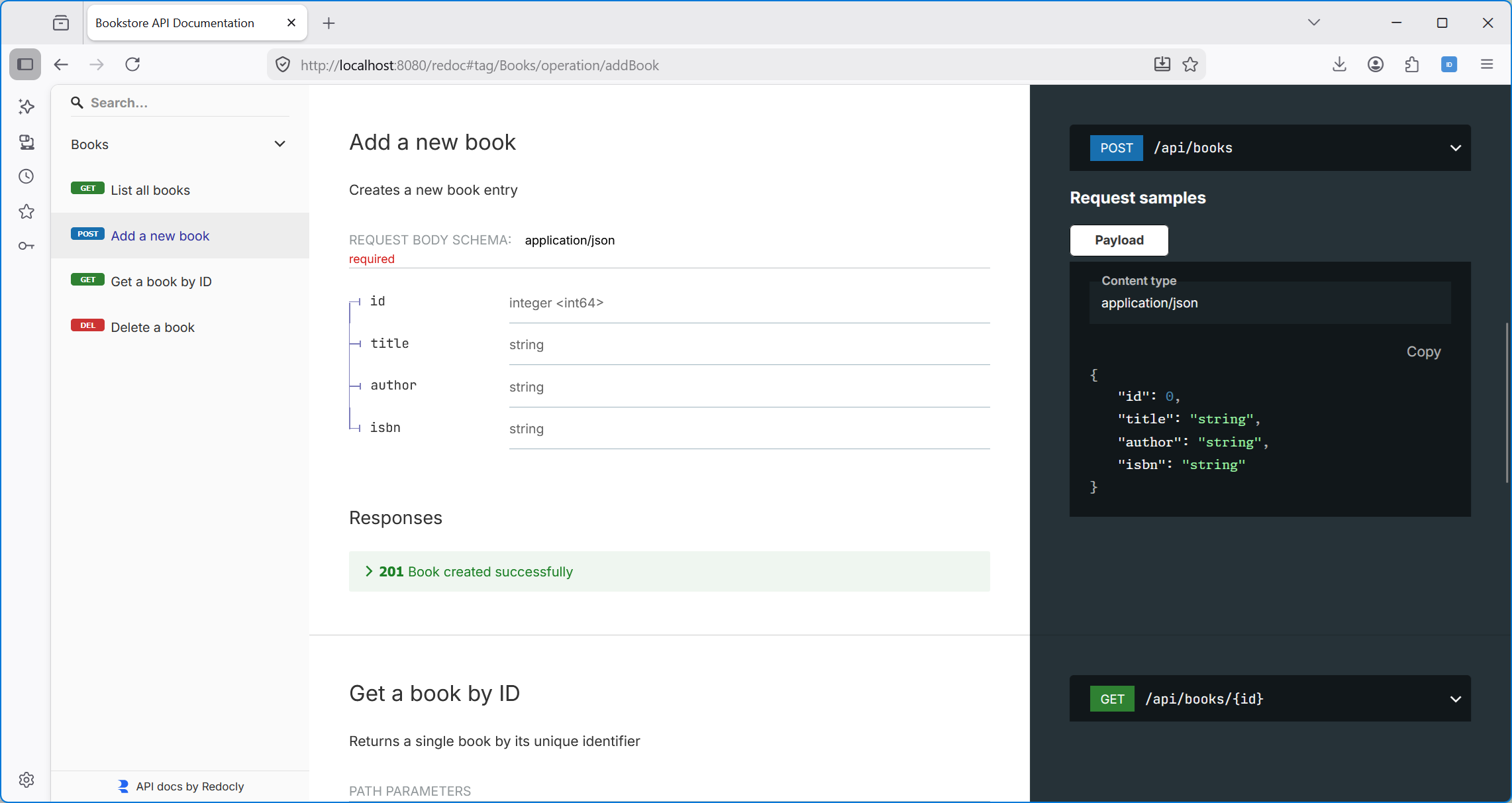Open bookmarks with the star sidebar icon
1512x803 pixels.
click(26, 211)
